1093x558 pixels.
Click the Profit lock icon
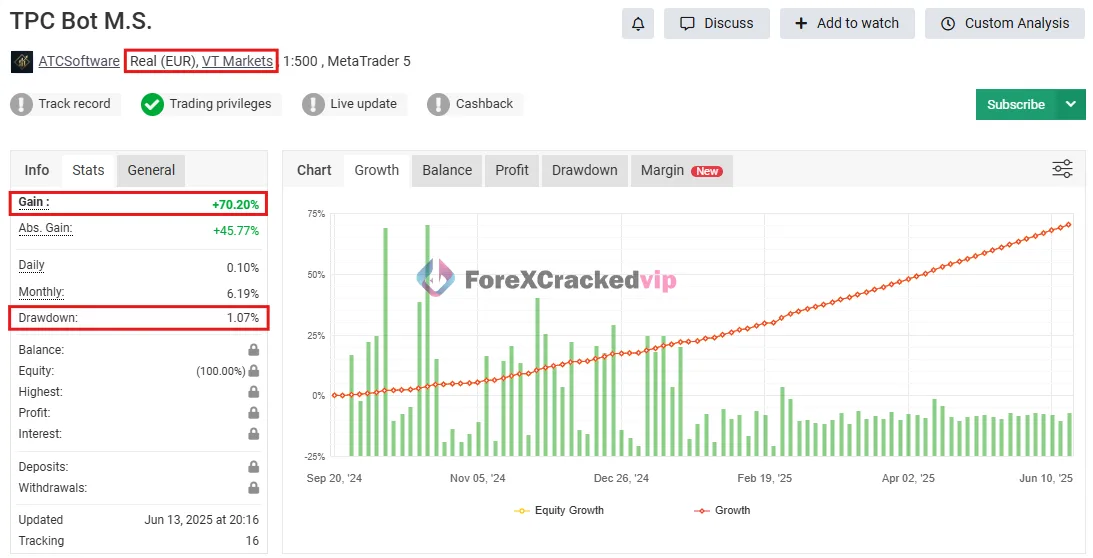click(x=254, y=412)
